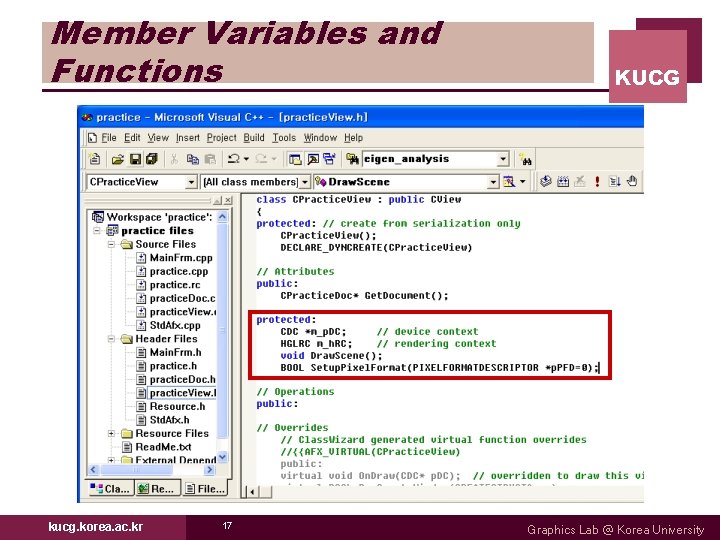Click the Redo arrow icon
This screenshot has width=720, height=540.
click(x=261, y=159)
